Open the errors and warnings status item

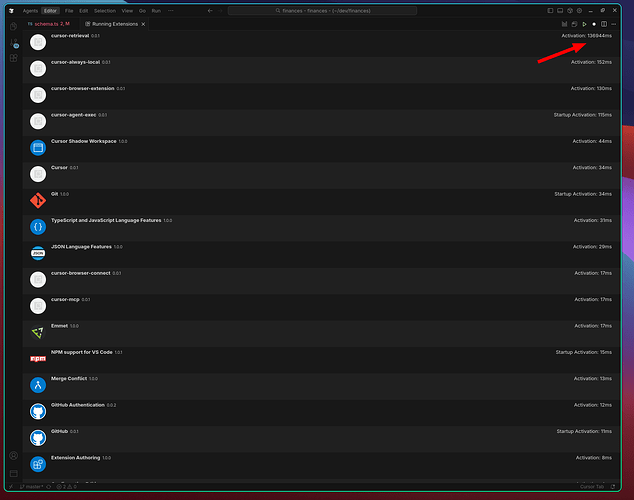pos(67,487)
